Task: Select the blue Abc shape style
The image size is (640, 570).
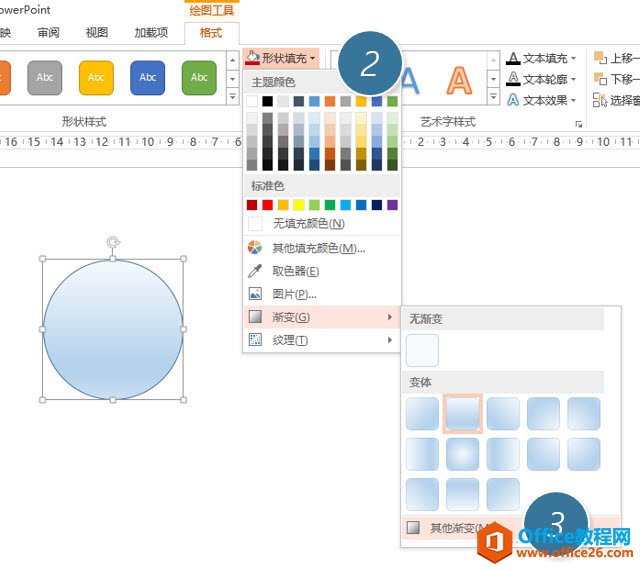Action: point(148,78)
